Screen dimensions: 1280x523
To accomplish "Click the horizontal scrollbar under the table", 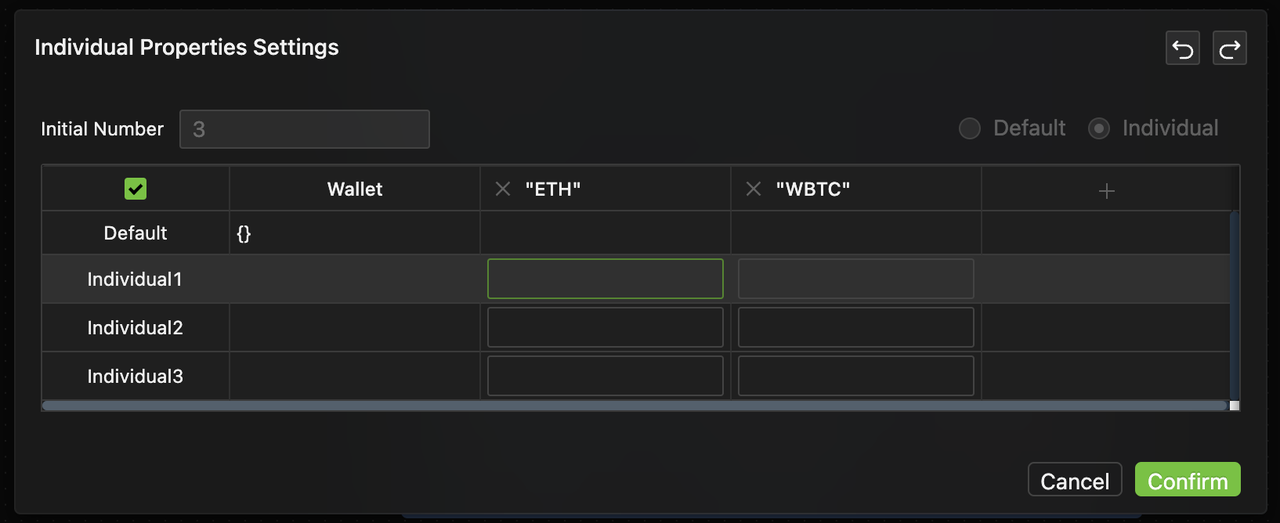I will (634, 406).
